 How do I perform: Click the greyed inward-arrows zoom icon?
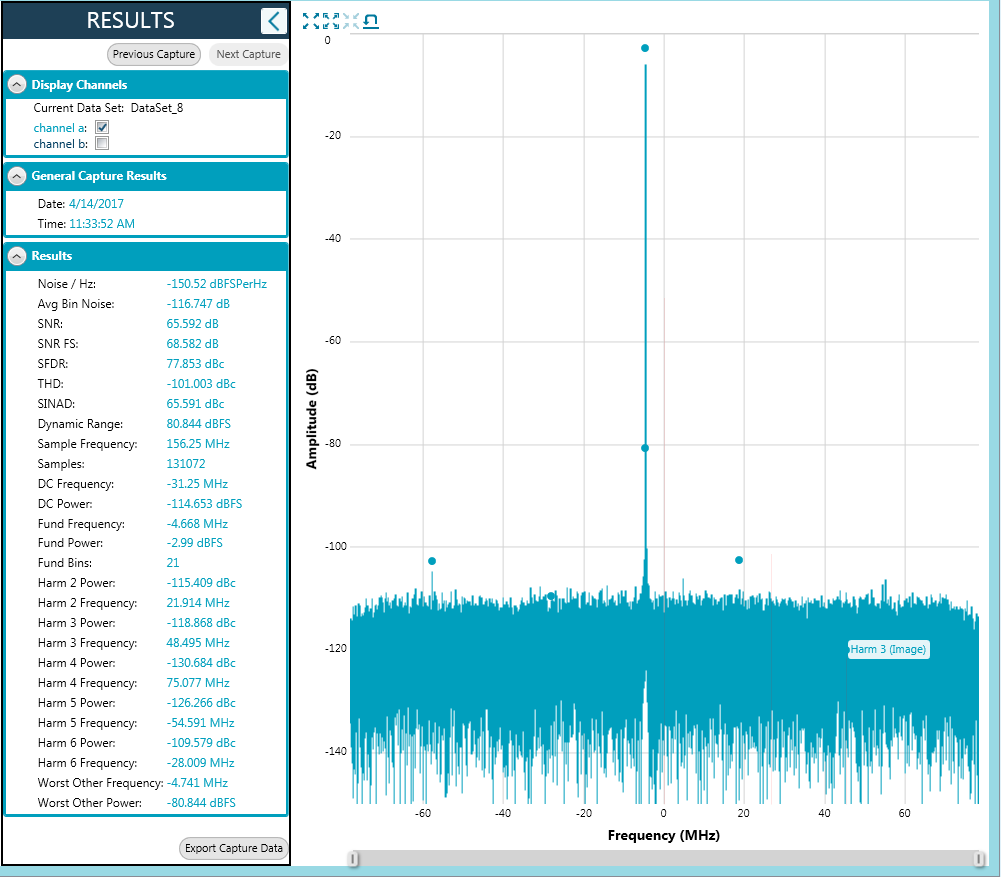pos(350,21)
